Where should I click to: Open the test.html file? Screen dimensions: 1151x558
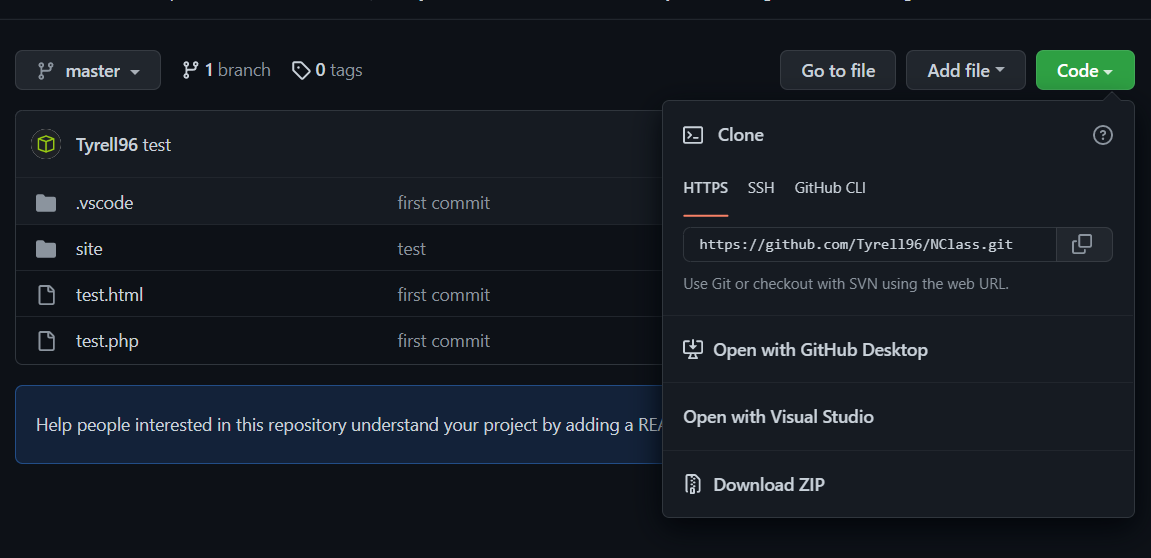click(109, 295)
